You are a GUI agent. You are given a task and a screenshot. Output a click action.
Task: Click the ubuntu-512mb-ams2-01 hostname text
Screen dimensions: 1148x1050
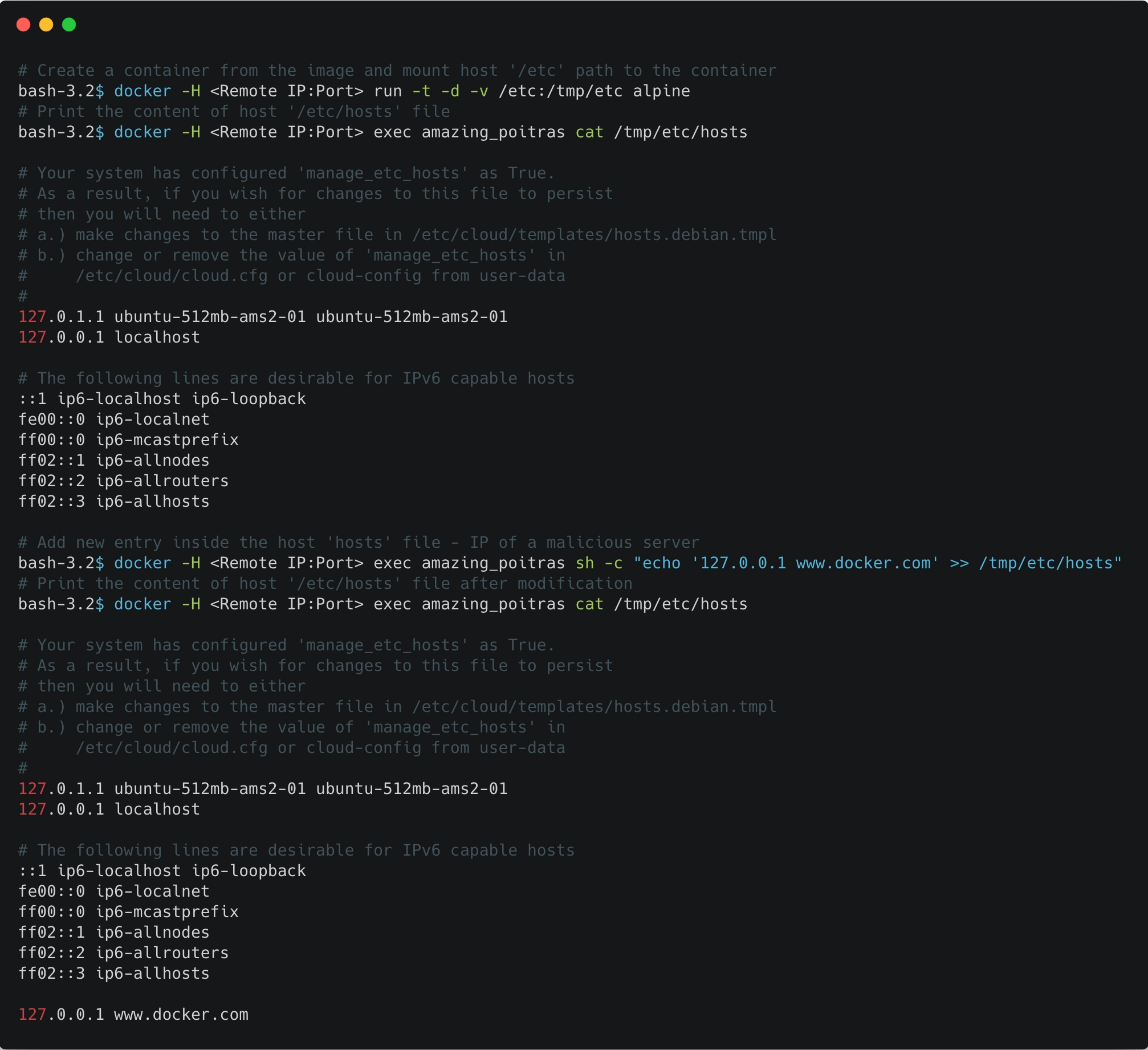(x=210, y=316)
